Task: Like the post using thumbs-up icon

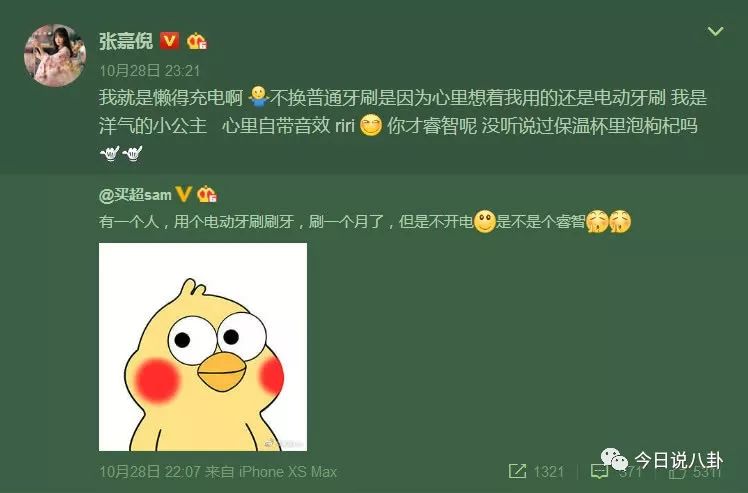Action: [677, 472]
